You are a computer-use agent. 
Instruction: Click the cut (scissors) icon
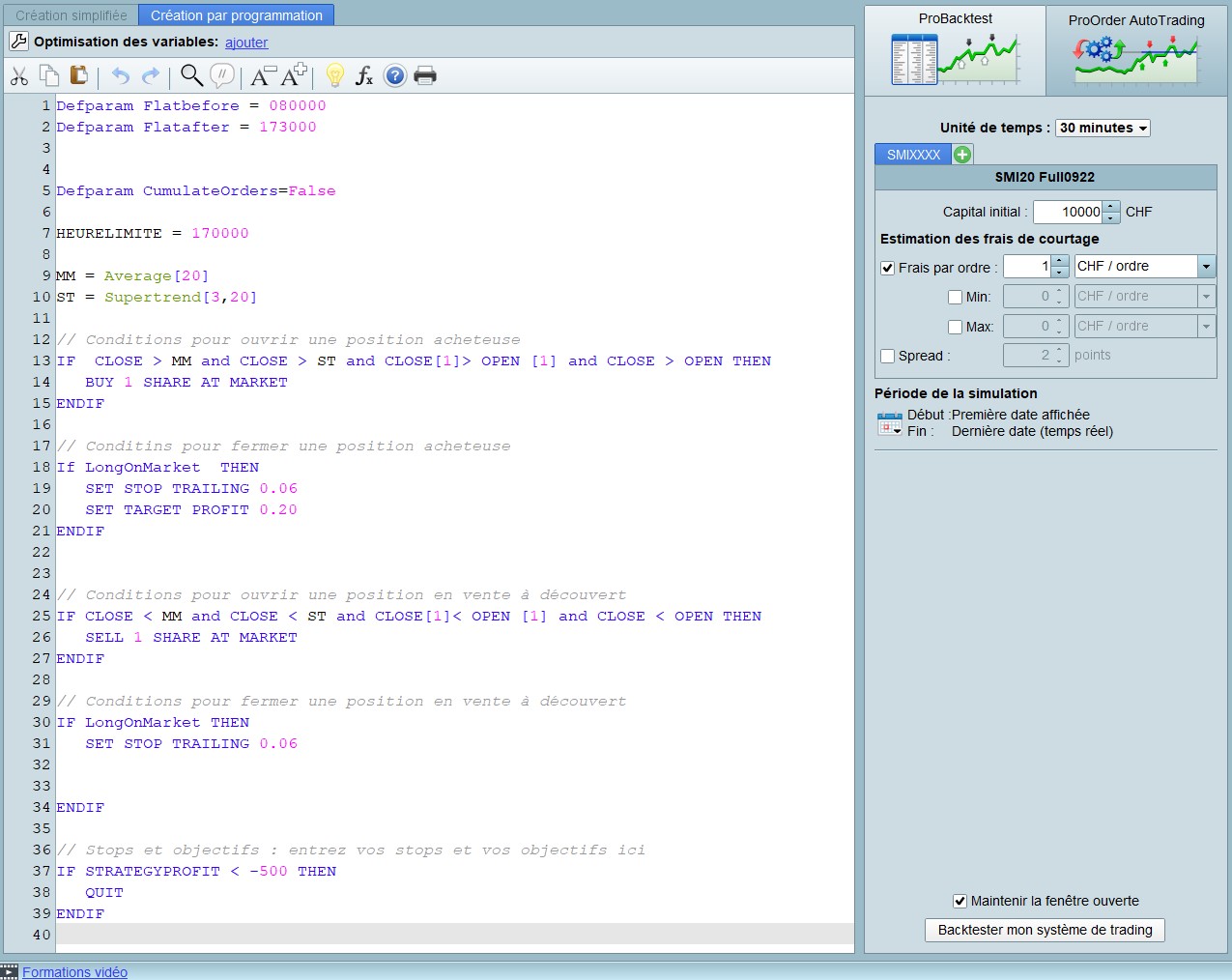coord(19,76)
